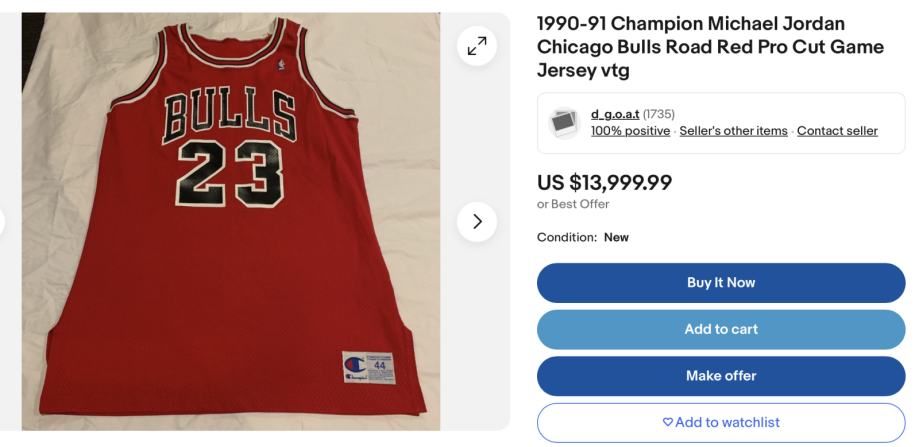The width and height of the screenshot is (919, 447).
Task: Click the Make offer button
Action: [720, 376]
